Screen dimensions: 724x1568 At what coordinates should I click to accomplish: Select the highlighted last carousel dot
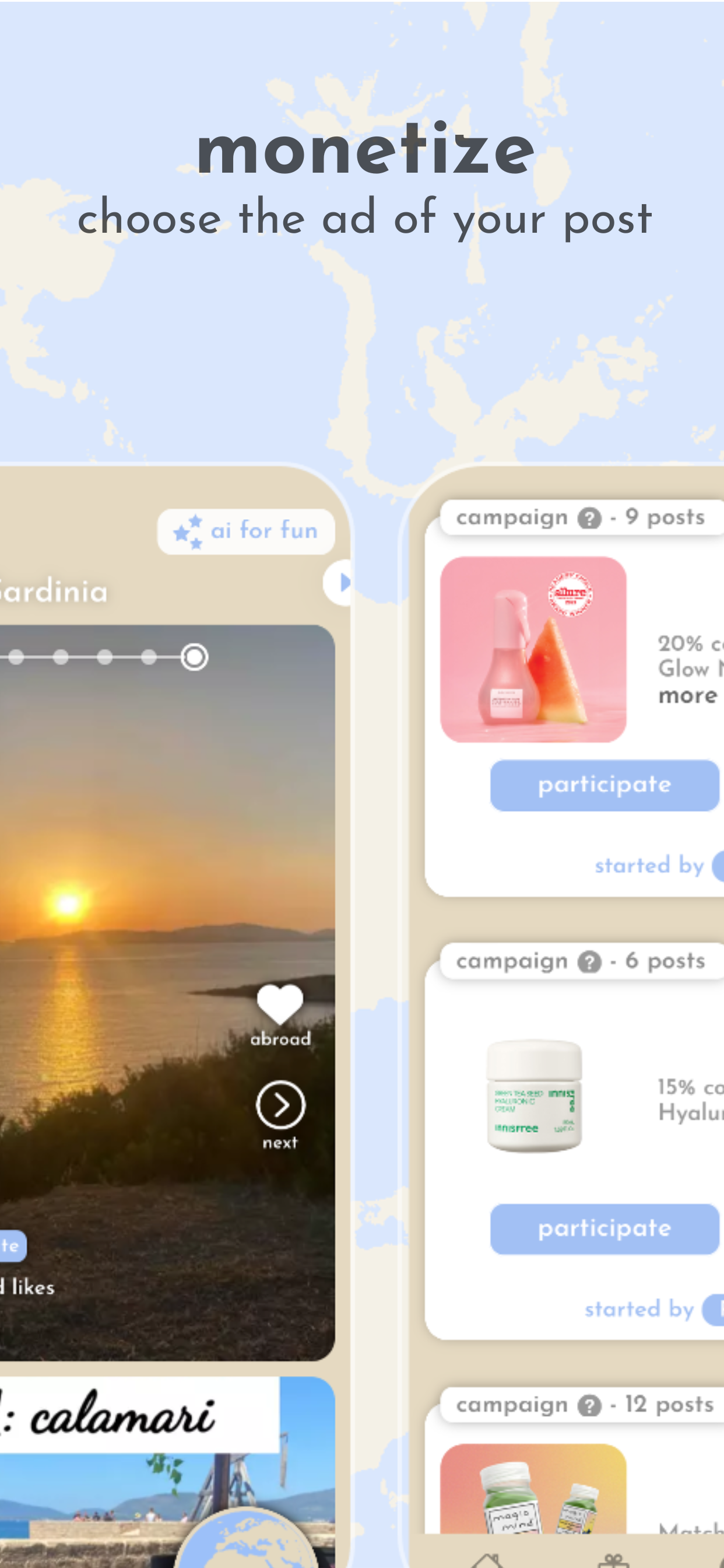194,657
